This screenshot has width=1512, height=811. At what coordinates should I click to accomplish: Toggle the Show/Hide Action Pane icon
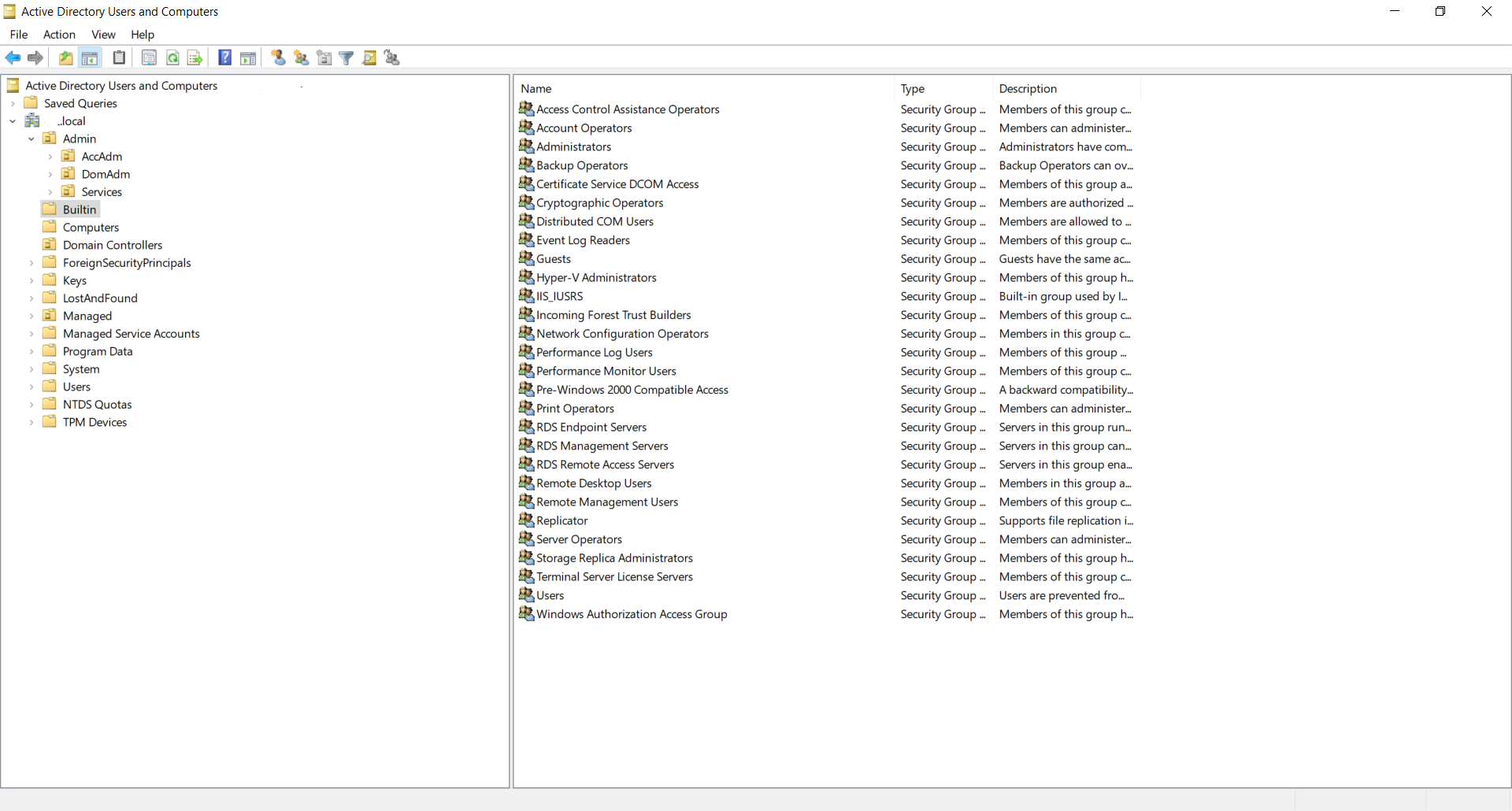(248, 57)
